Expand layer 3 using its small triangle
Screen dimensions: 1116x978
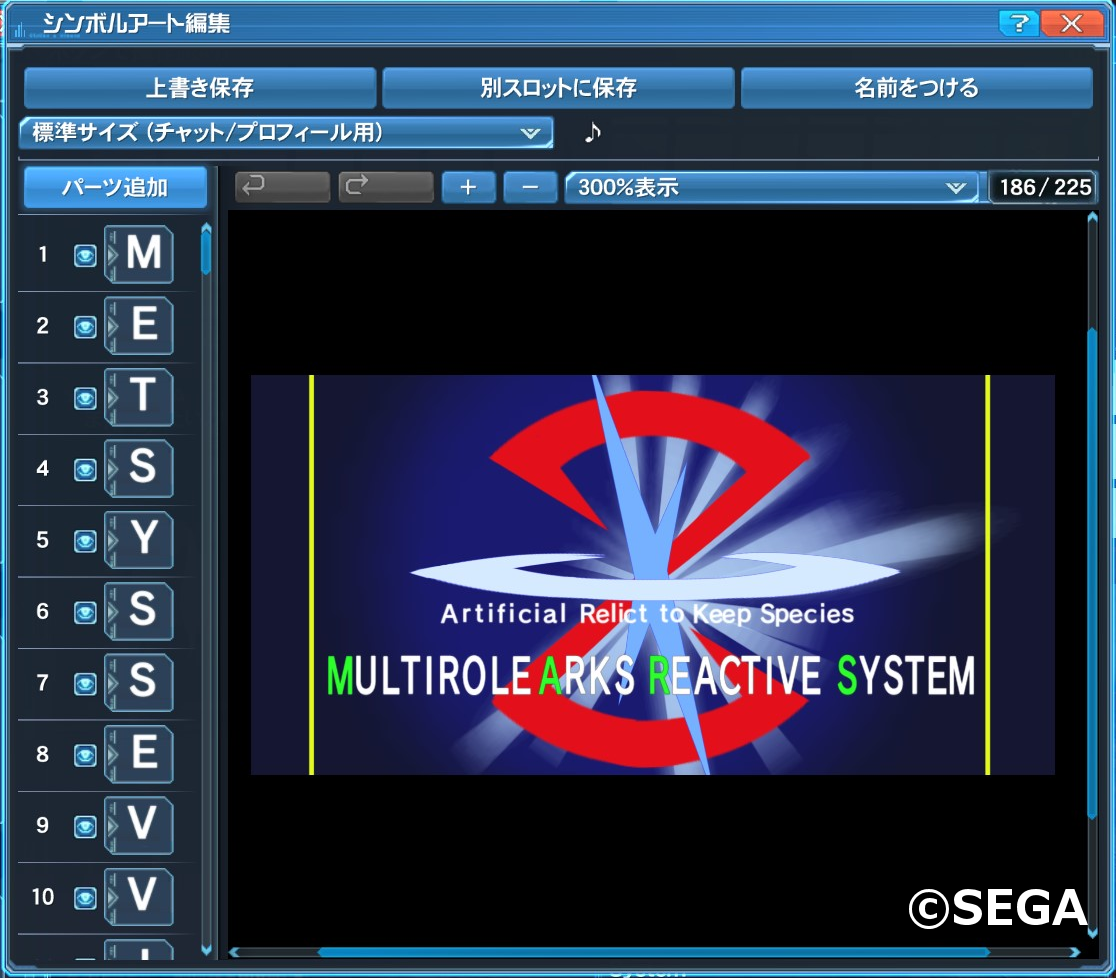tap(111, 397)
